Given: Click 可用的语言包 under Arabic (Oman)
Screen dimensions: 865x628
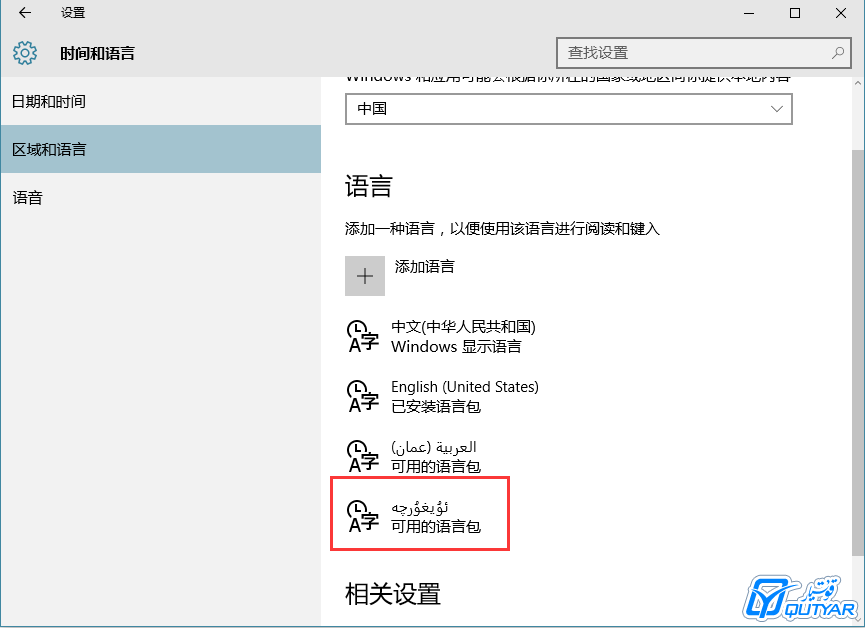Looking at the screenshot, I should (436, 467).
